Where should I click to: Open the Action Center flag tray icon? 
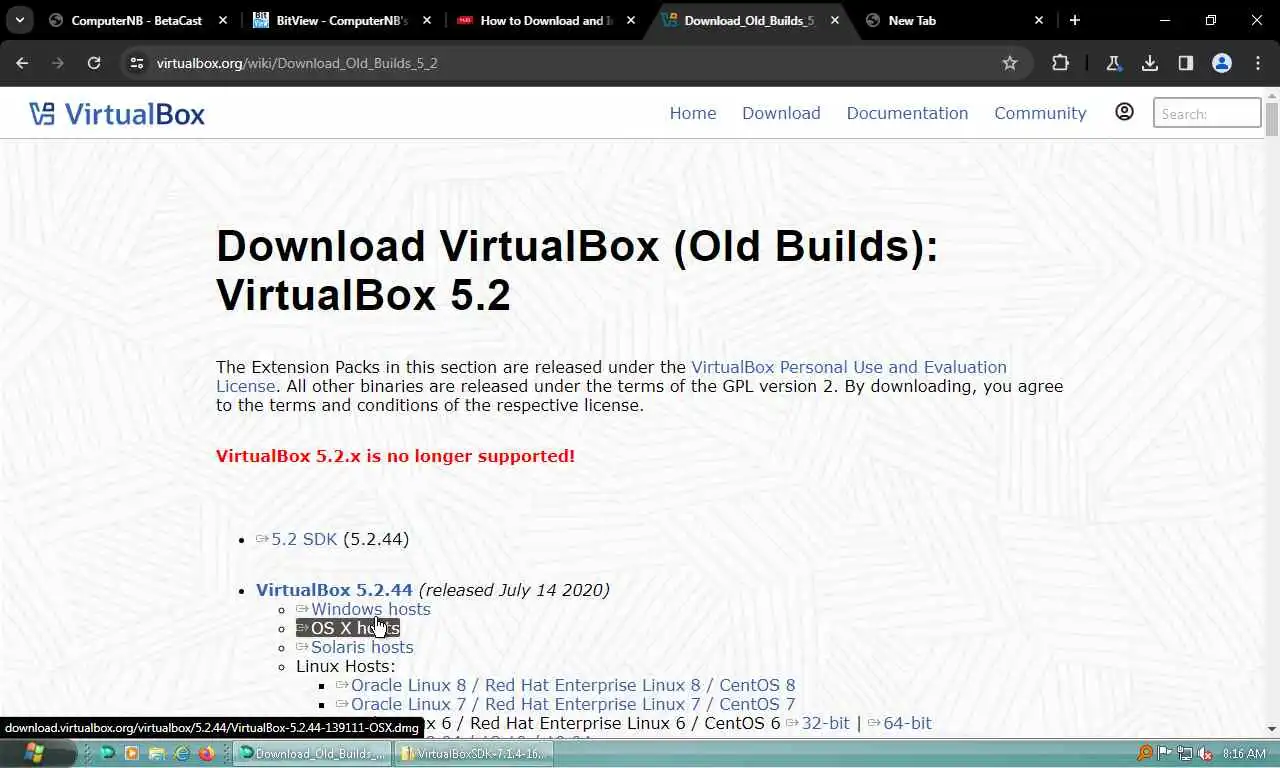point(1165,753)
